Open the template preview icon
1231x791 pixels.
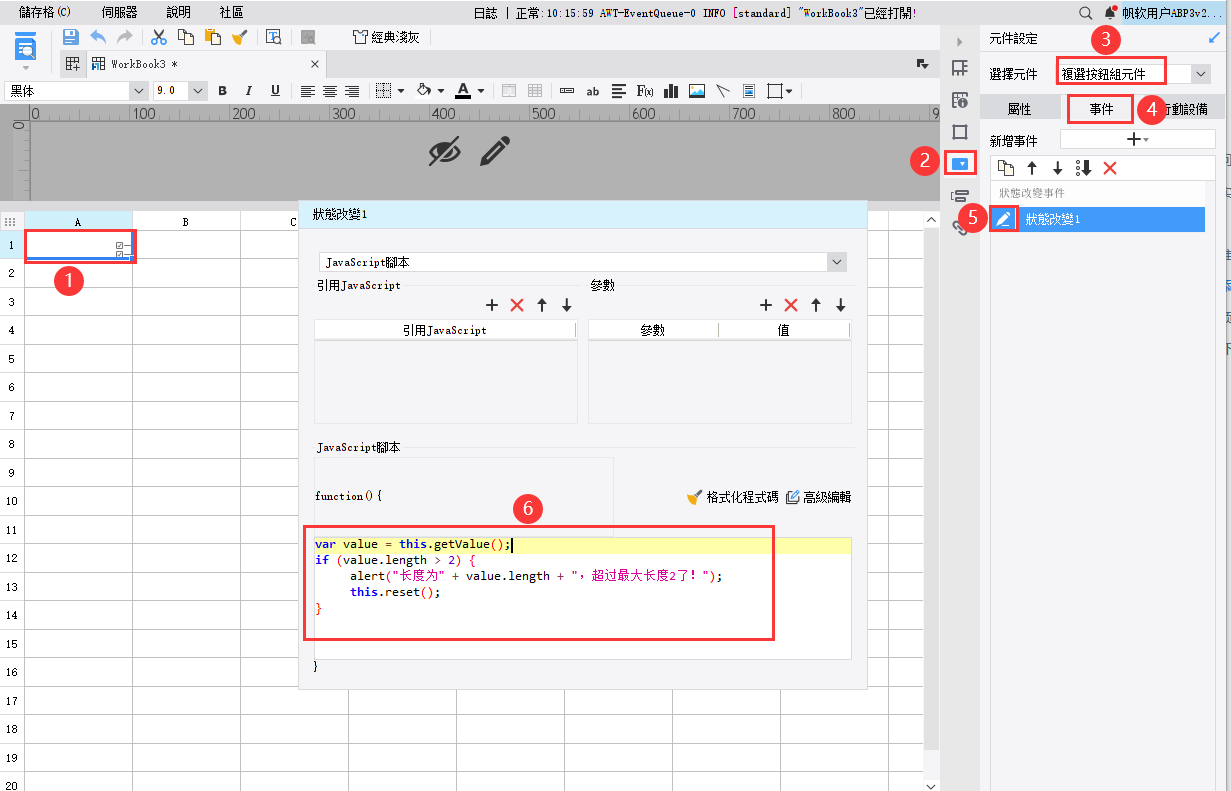tap(274, 37)
